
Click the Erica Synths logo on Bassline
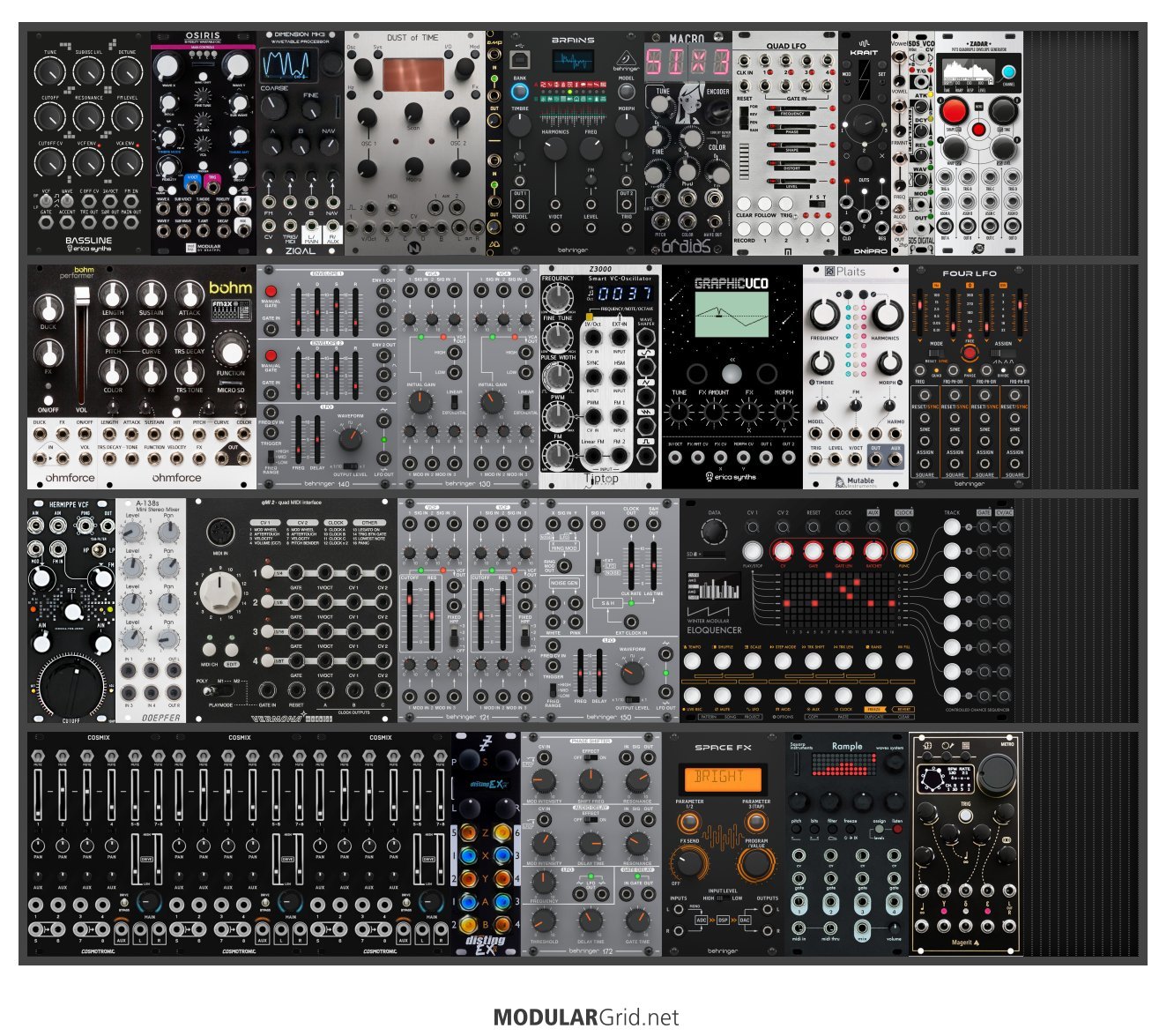pos(88,249)
